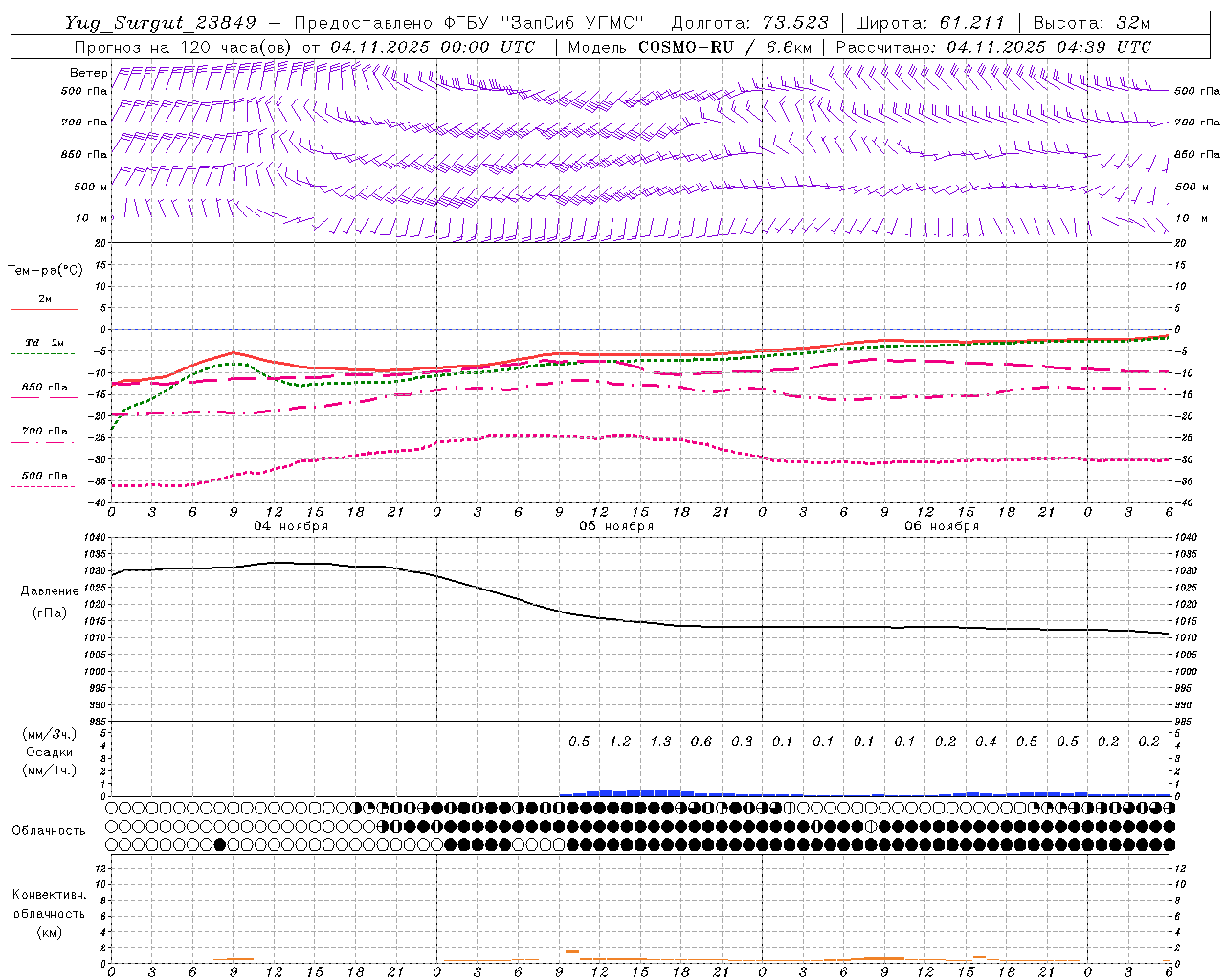Click the 1.3 precipitation total value
The image size is (1225, 980).
point(660,741)
